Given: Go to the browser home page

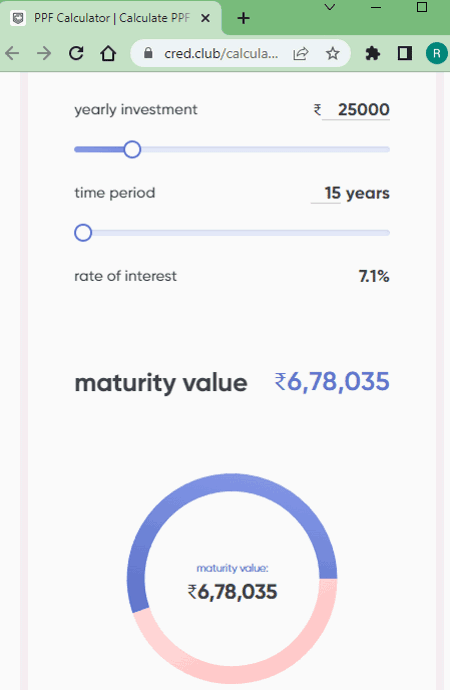Looking at the screenshot, I should click(108, 53).
